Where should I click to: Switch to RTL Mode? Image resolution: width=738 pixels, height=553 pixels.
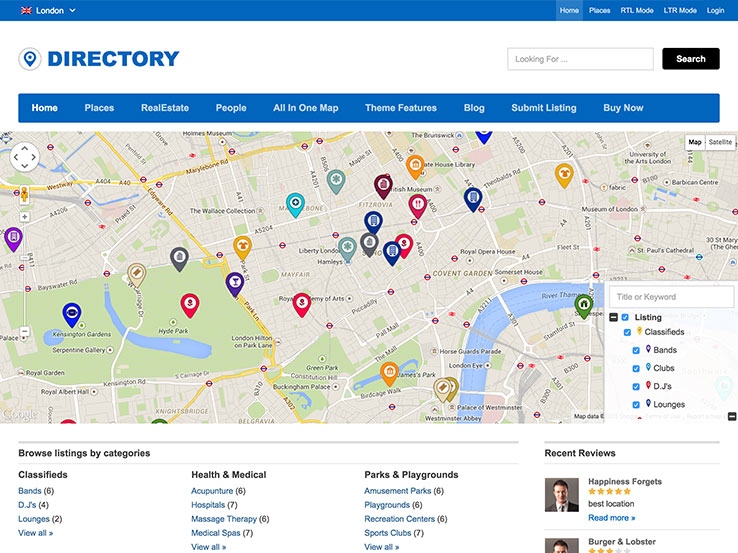[636, 10]
